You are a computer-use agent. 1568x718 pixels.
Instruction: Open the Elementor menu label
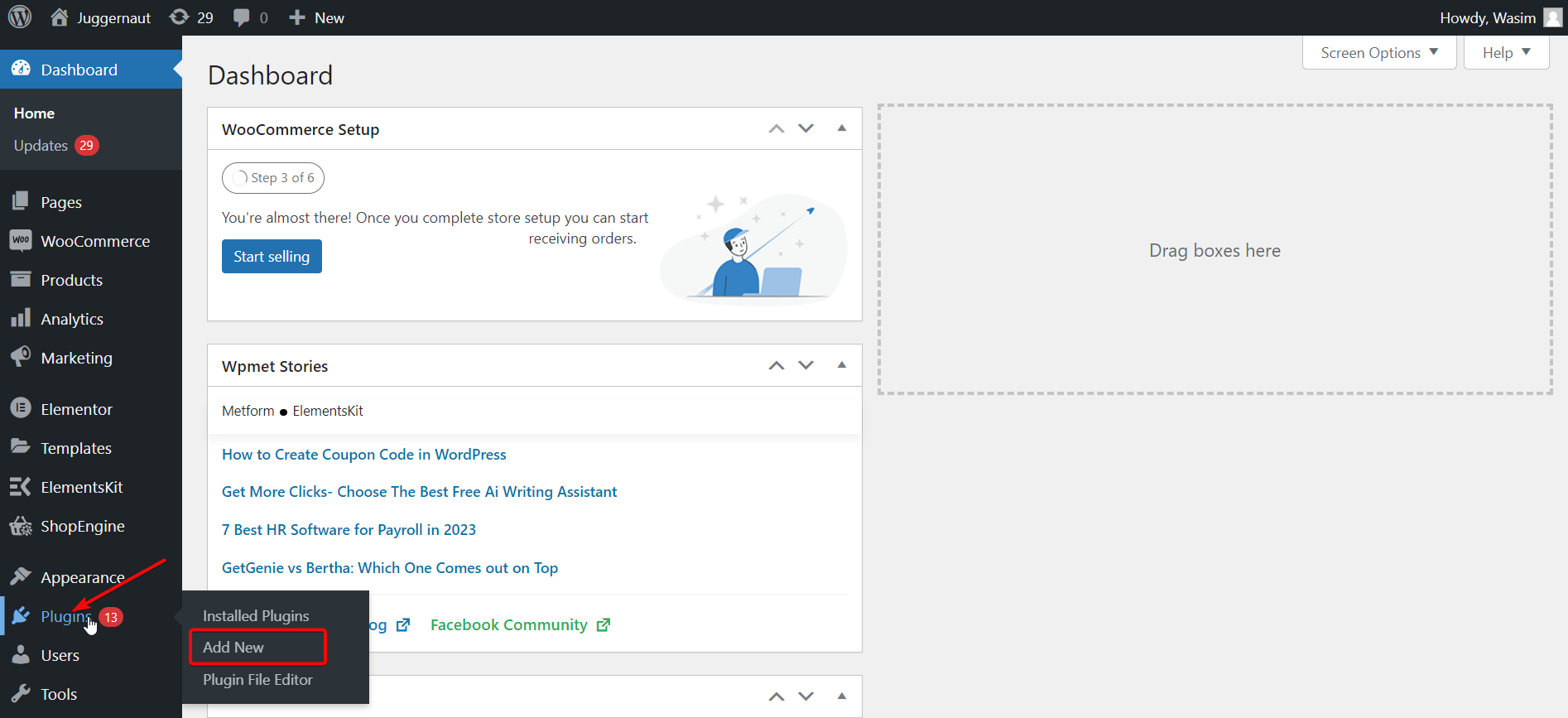coord(77,409)
